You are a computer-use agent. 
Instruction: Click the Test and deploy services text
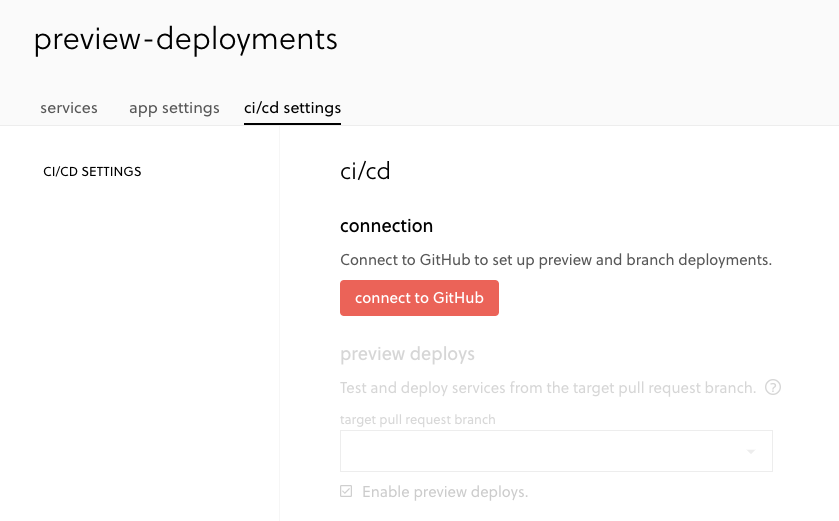pos(548,388)
